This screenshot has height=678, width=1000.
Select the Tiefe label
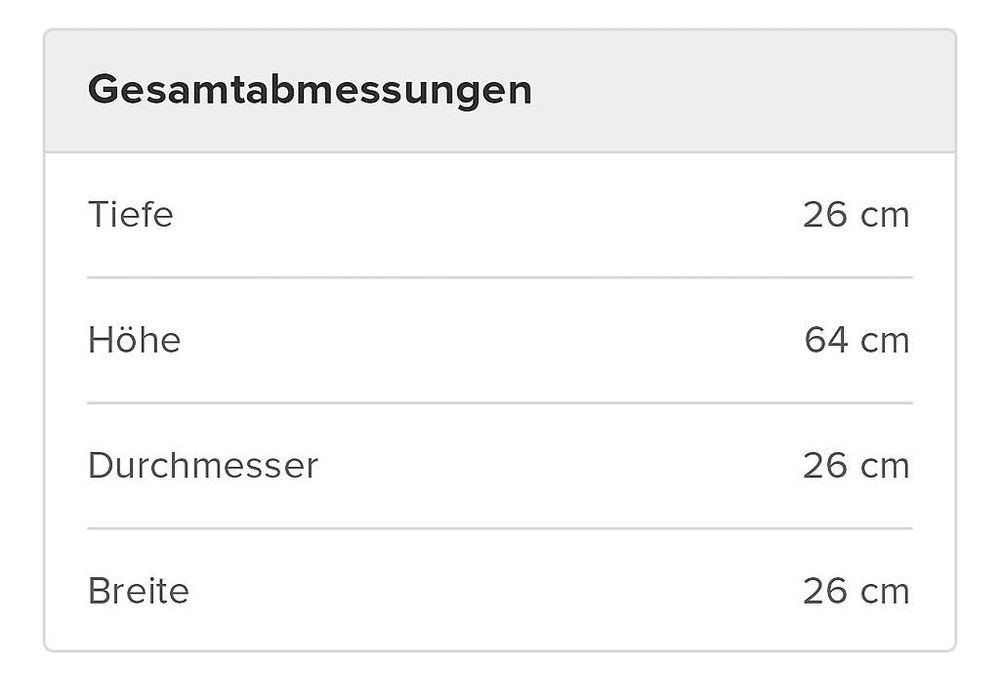[131, 214]
